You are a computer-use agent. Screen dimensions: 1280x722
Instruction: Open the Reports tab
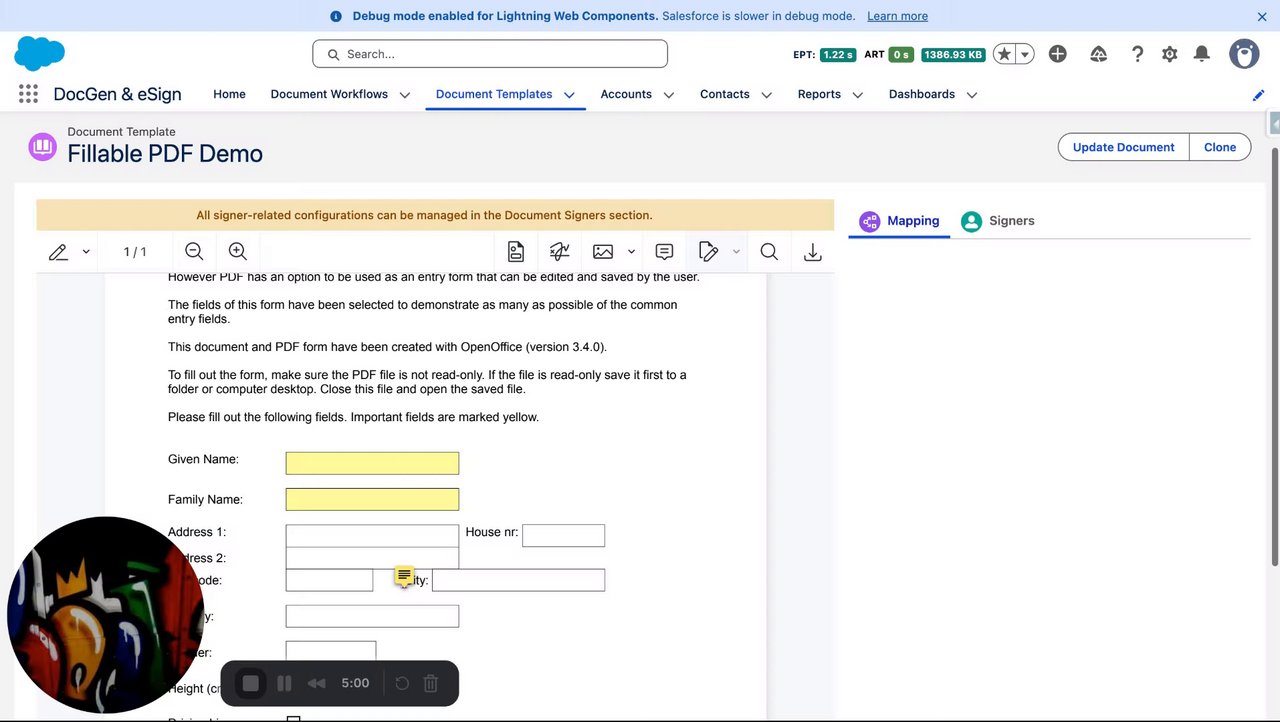(819, 94)
